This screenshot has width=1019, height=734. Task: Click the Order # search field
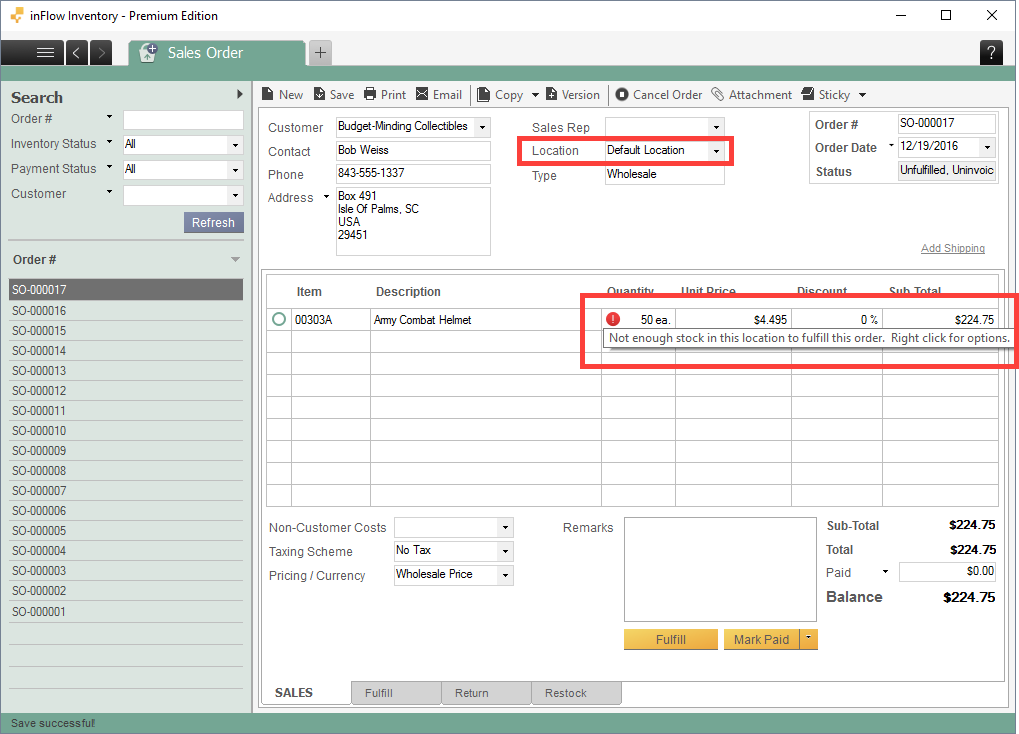point(183,120)
